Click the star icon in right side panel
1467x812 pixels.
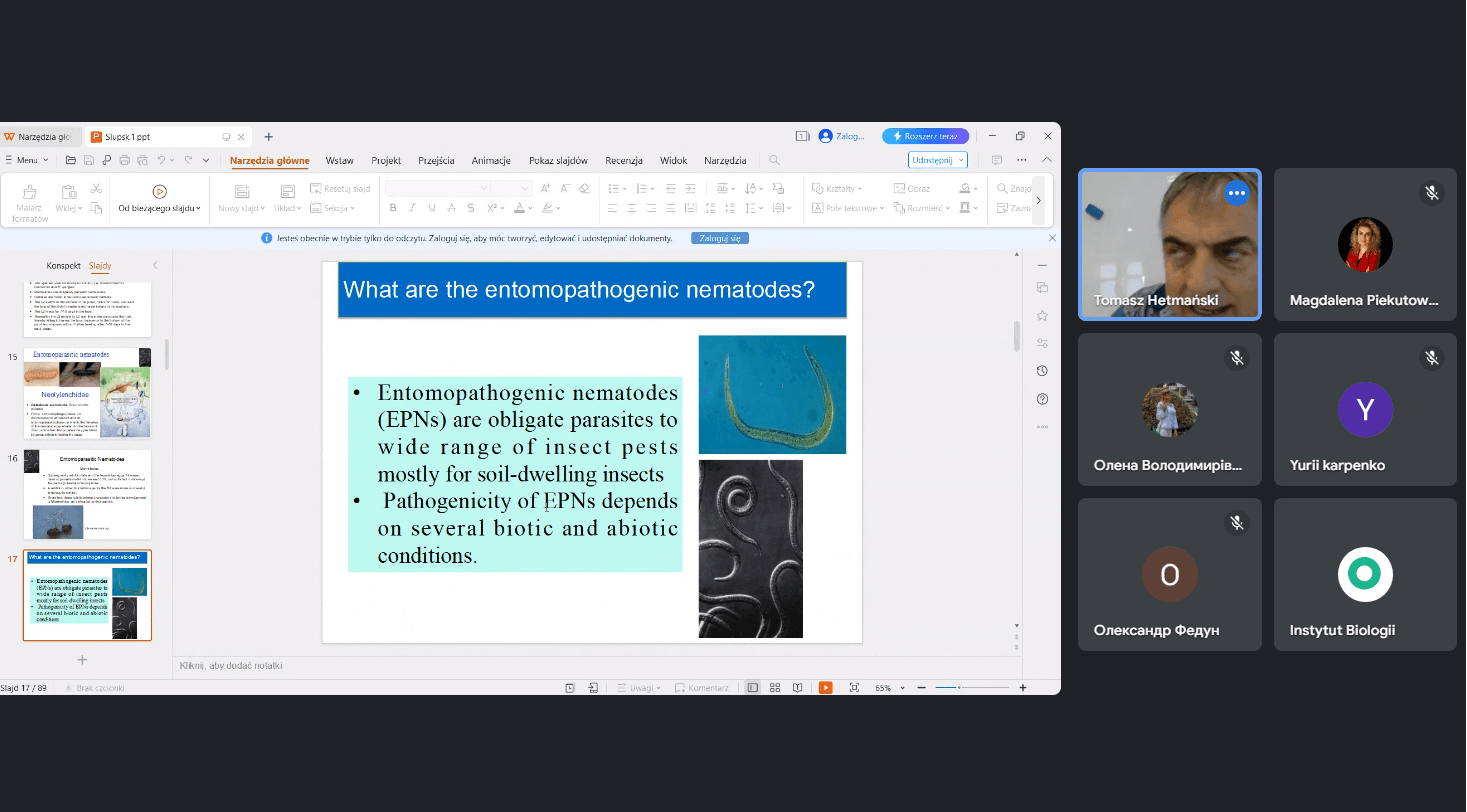[x=1042, y=315]
